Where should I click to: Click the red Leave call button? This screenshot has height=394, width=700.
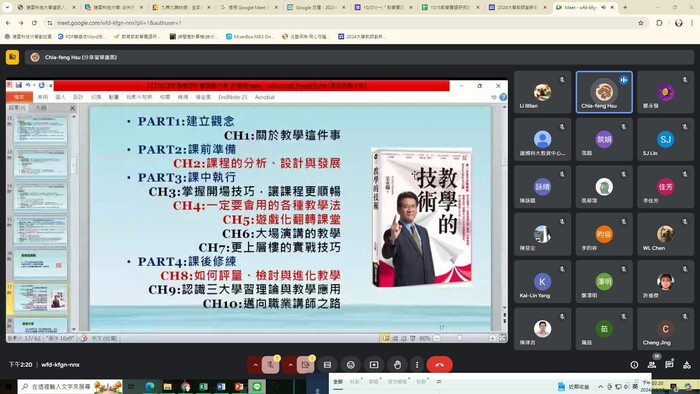(440, 365)
